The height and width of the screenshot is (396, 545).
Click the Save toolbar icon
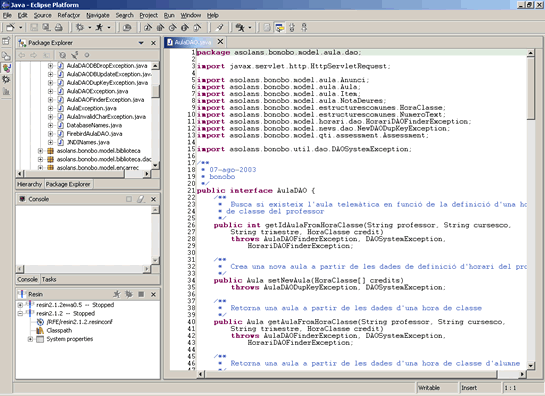coord(34,27)
